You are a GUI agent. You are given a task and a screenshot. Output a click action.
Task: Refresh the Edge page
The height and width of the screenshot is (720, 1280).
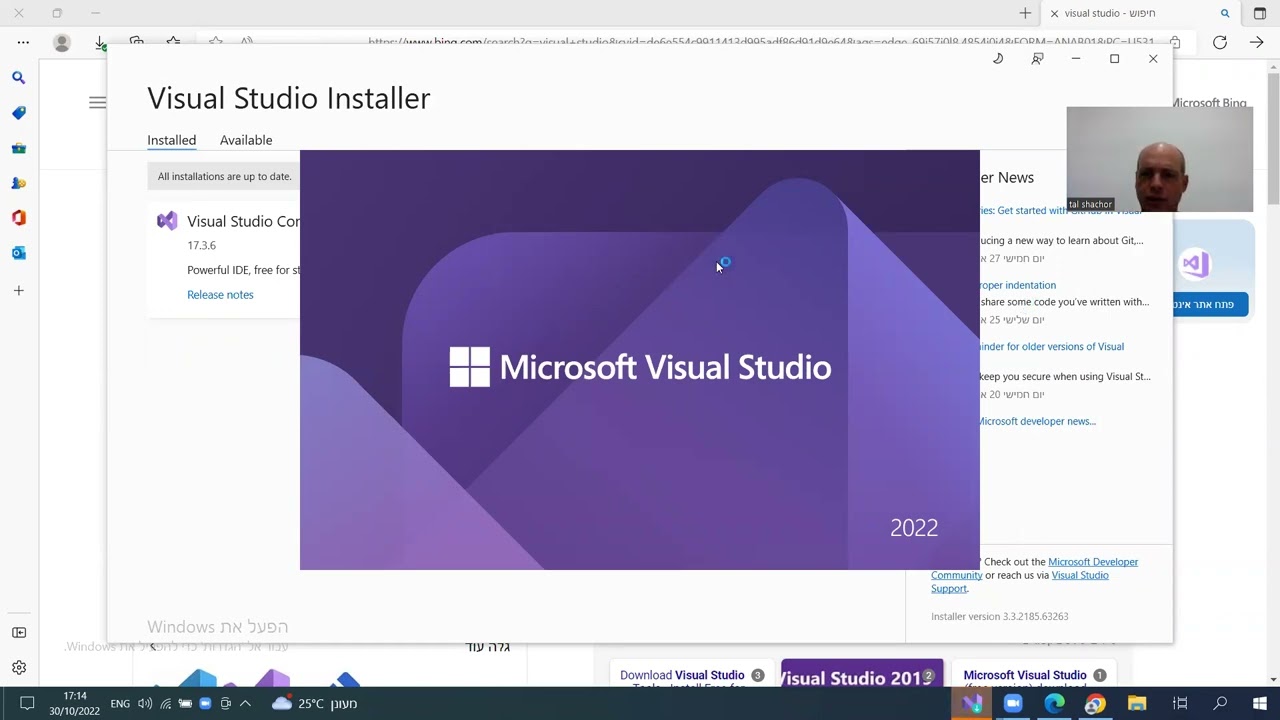tap(1220, 43)
